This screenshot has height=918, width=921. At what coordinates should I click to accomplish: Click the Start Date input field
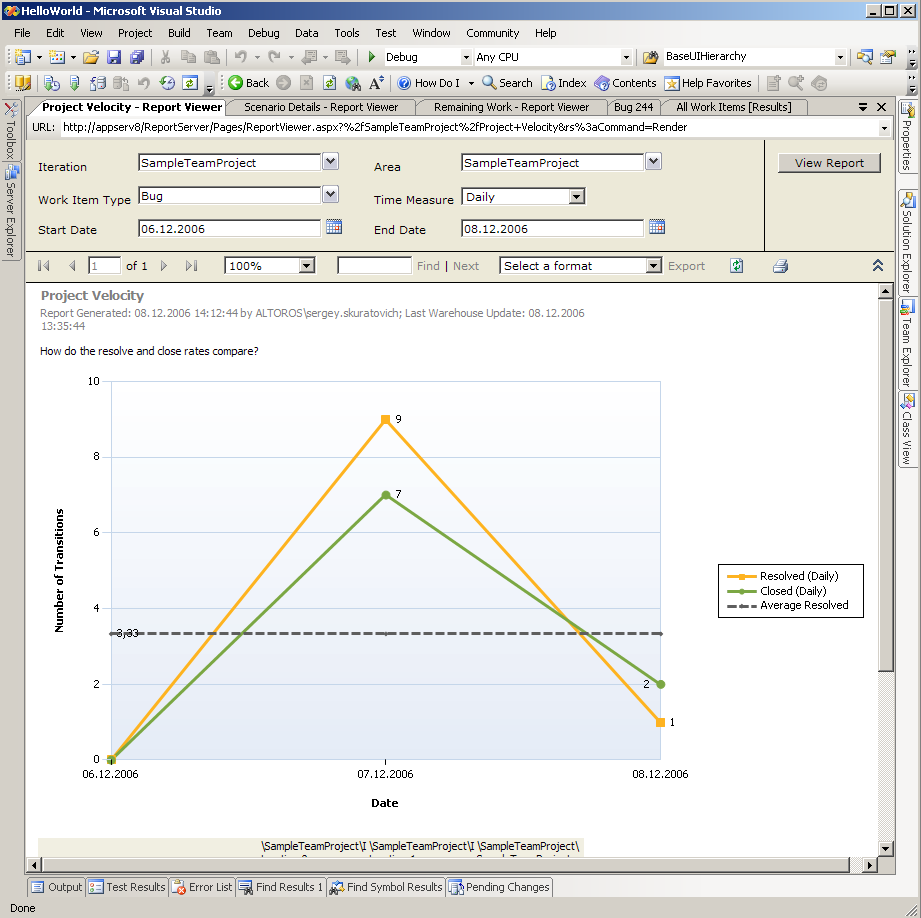tap(230, 228)
